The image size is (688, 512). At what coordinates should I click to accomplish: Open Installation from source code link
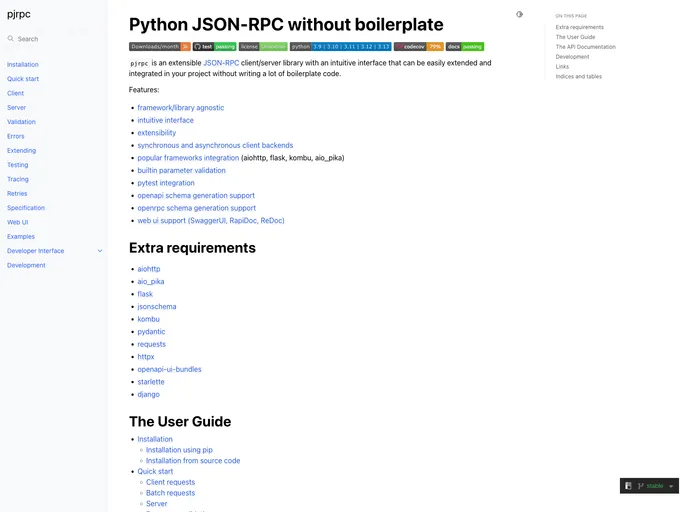[193, 461]
